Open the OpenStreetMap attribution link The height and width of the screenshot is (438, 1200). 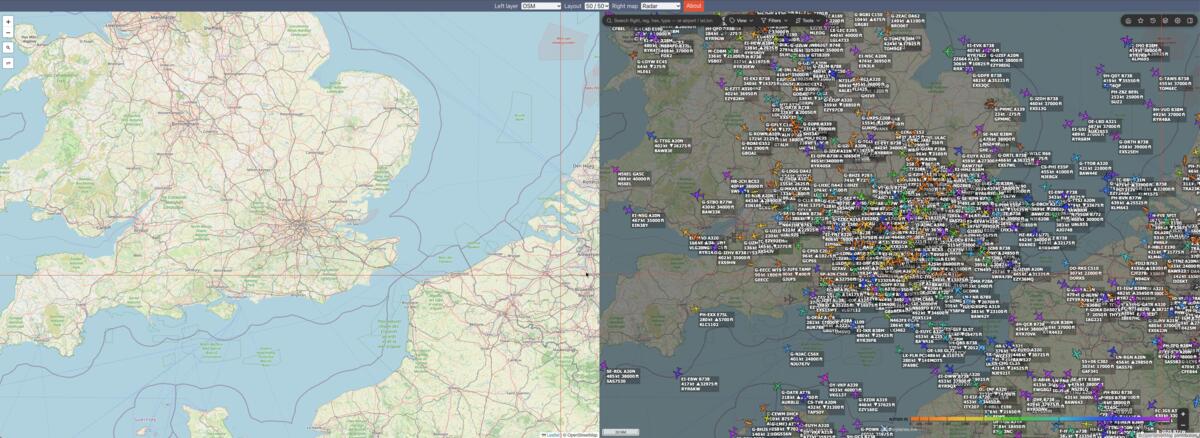582,435
